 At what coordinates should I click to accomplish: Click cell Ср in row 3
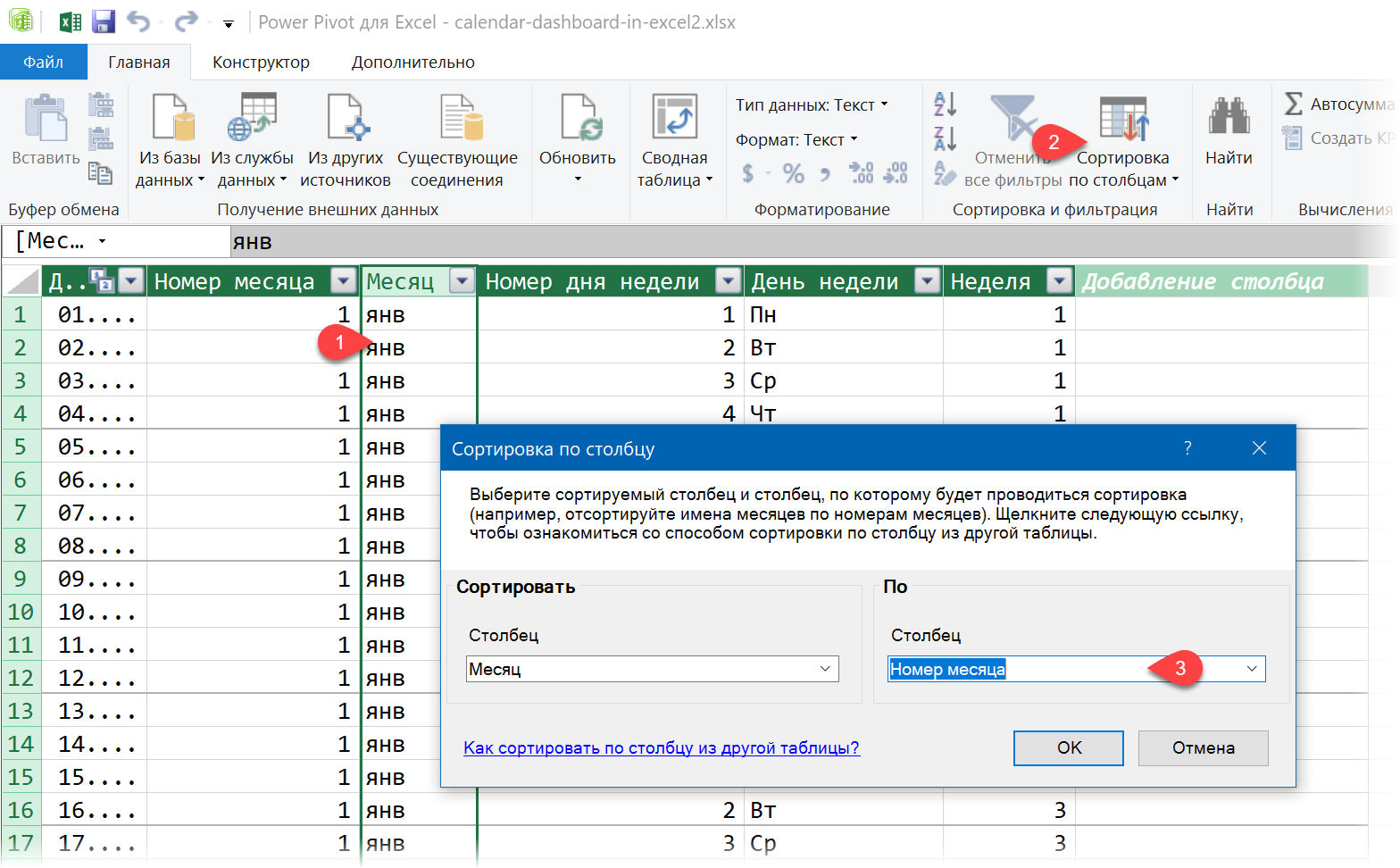coord(844,380)
